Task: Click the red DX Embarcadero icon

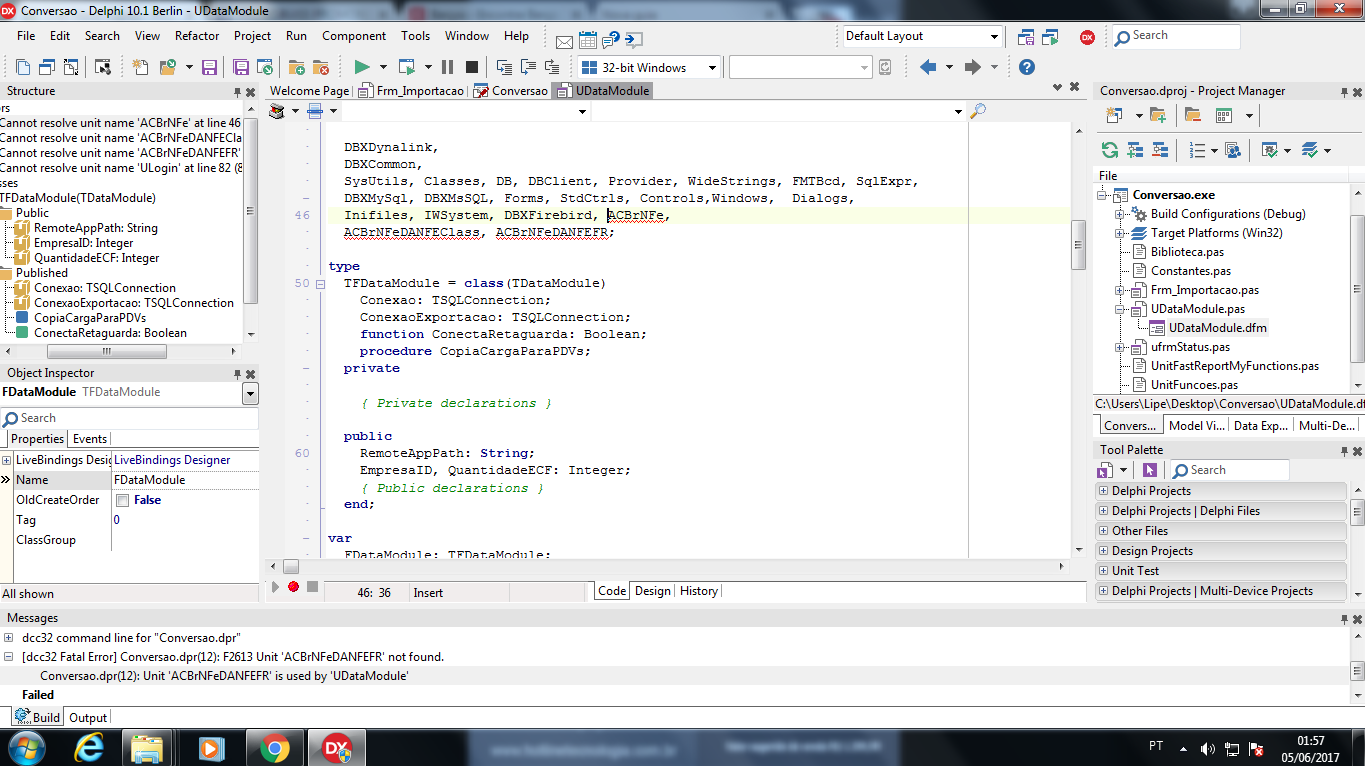Action: 1087,37
